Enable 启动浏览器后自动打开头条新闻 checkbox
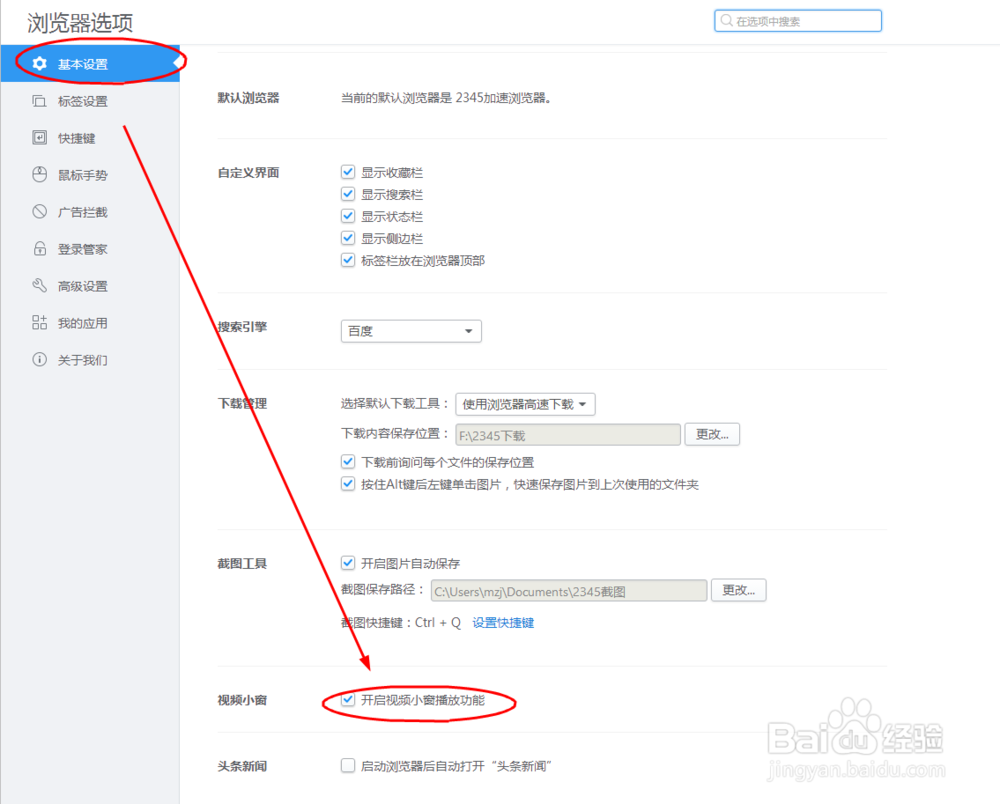 point(348,765)
